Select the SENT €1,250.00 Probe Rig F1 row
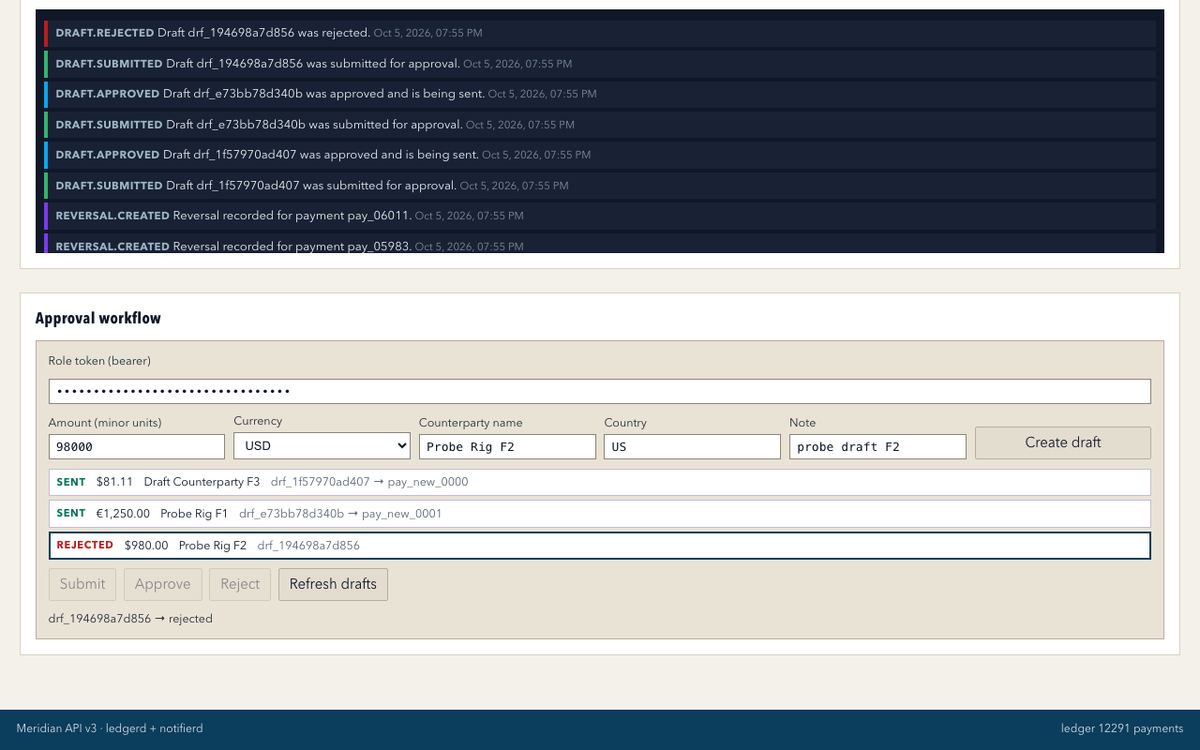 (600, 514)
